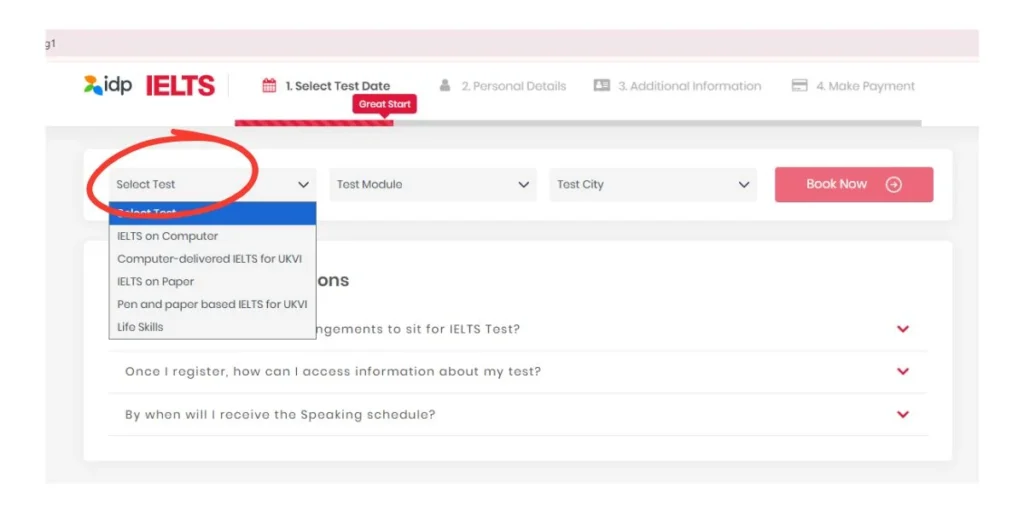Click the ID card icon beside Additional Information
The height and width of the screenshot is (512, 1024).
[601, 86]
